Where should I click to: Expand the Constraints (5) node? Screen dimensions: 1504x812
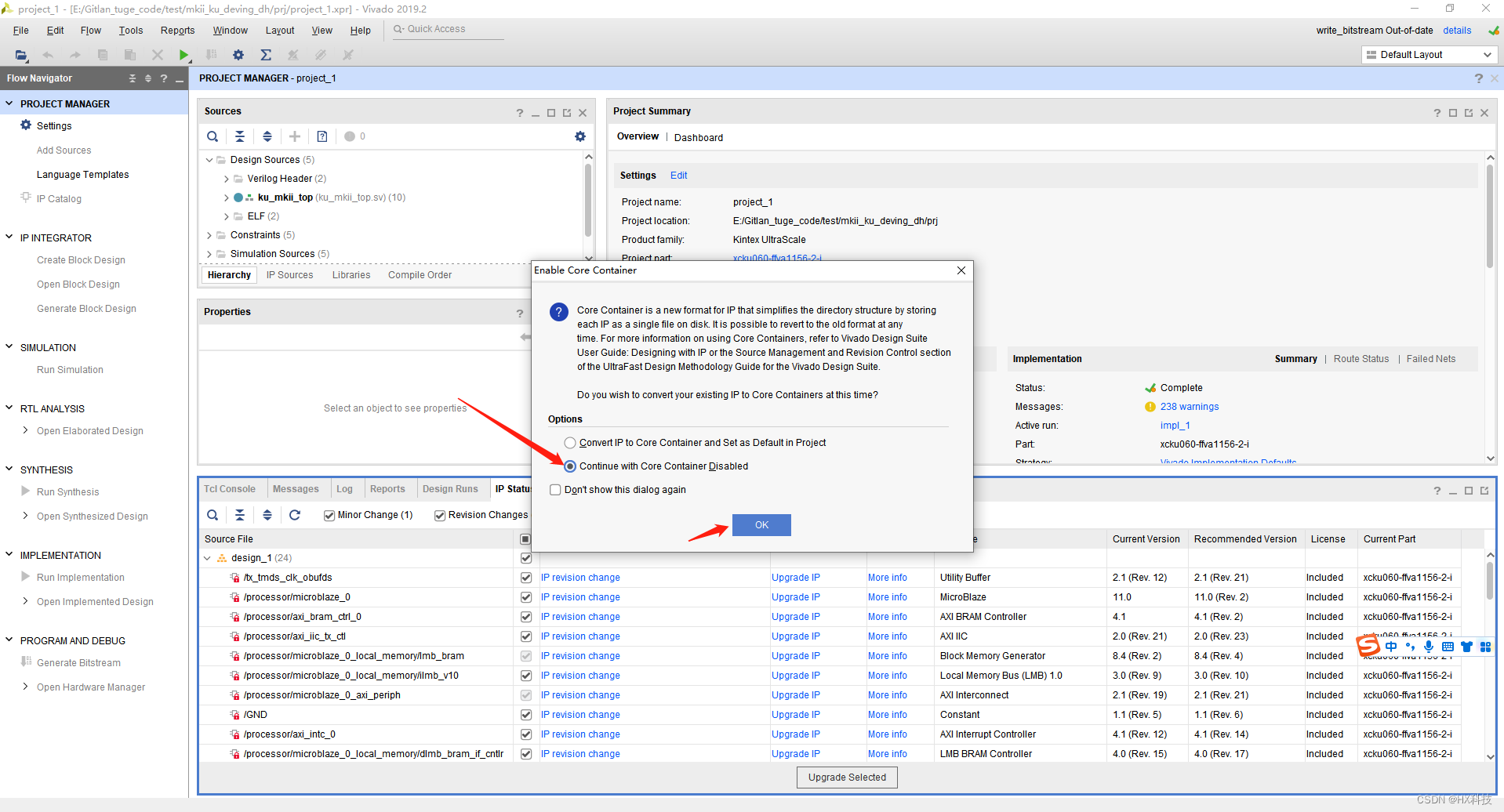pyautogui.click(x=209, y=235)
